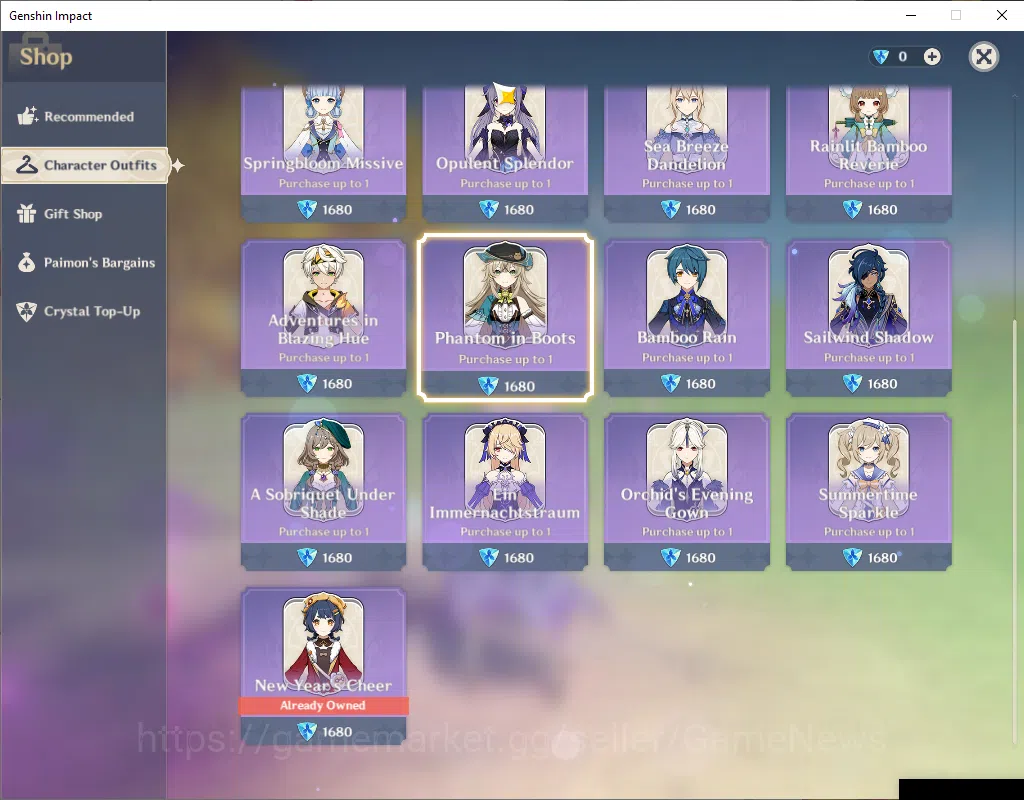
Task: Click the 1680 price under Sailwind Shadow
Action: pos(882,384)
